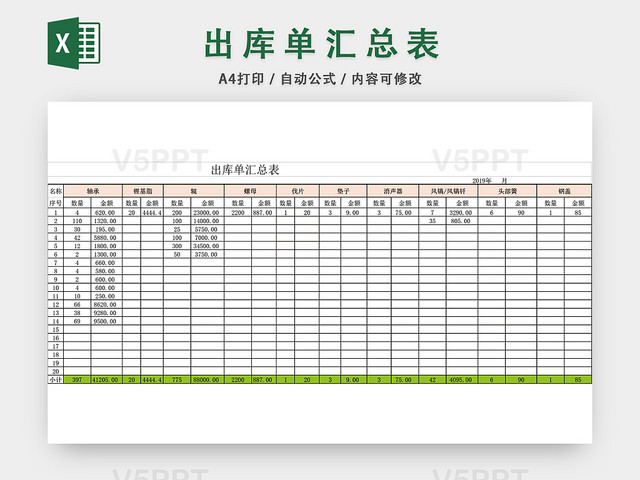This screenshot has width=640, height=480.
Task: Click the 螺母 column group header
Action: (x=250, y=191)
